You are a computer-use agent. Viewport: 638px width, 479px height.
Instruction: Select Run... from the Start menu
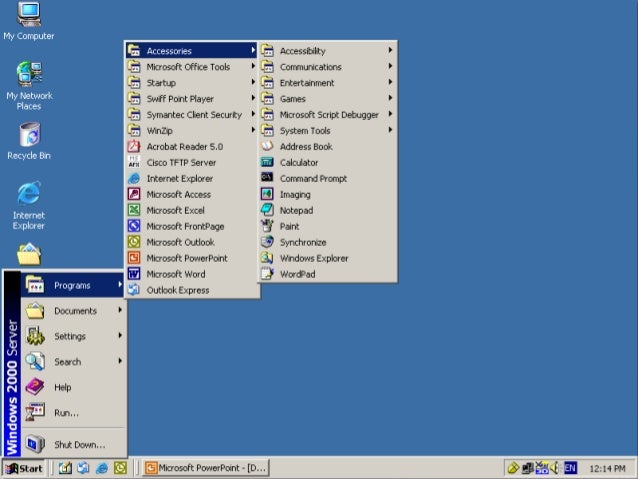point(72,413)
